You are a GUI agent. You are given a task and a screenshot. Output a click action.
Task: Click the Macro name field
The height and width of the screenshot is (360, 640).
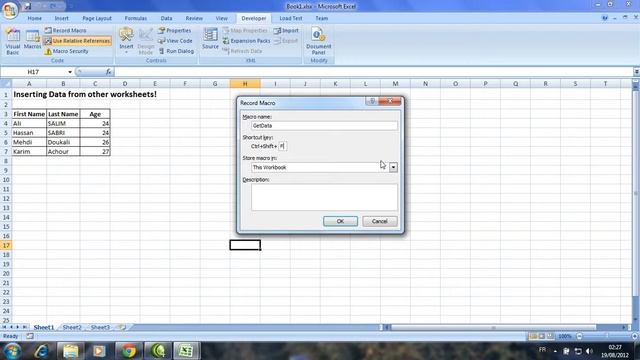tap(324, 126)
